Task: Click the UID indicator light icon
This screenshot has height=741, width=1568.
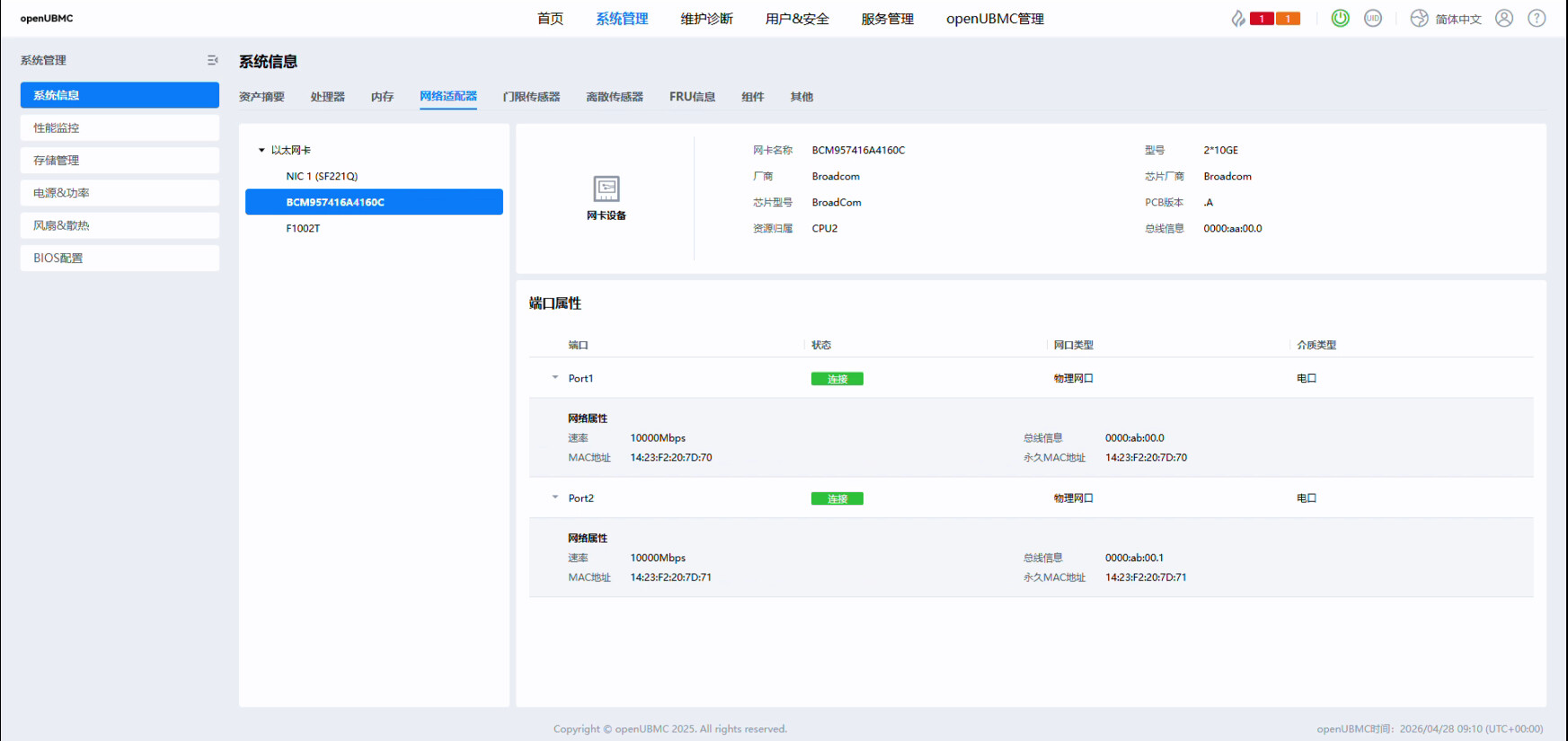Action: (x=1372, y=18)
